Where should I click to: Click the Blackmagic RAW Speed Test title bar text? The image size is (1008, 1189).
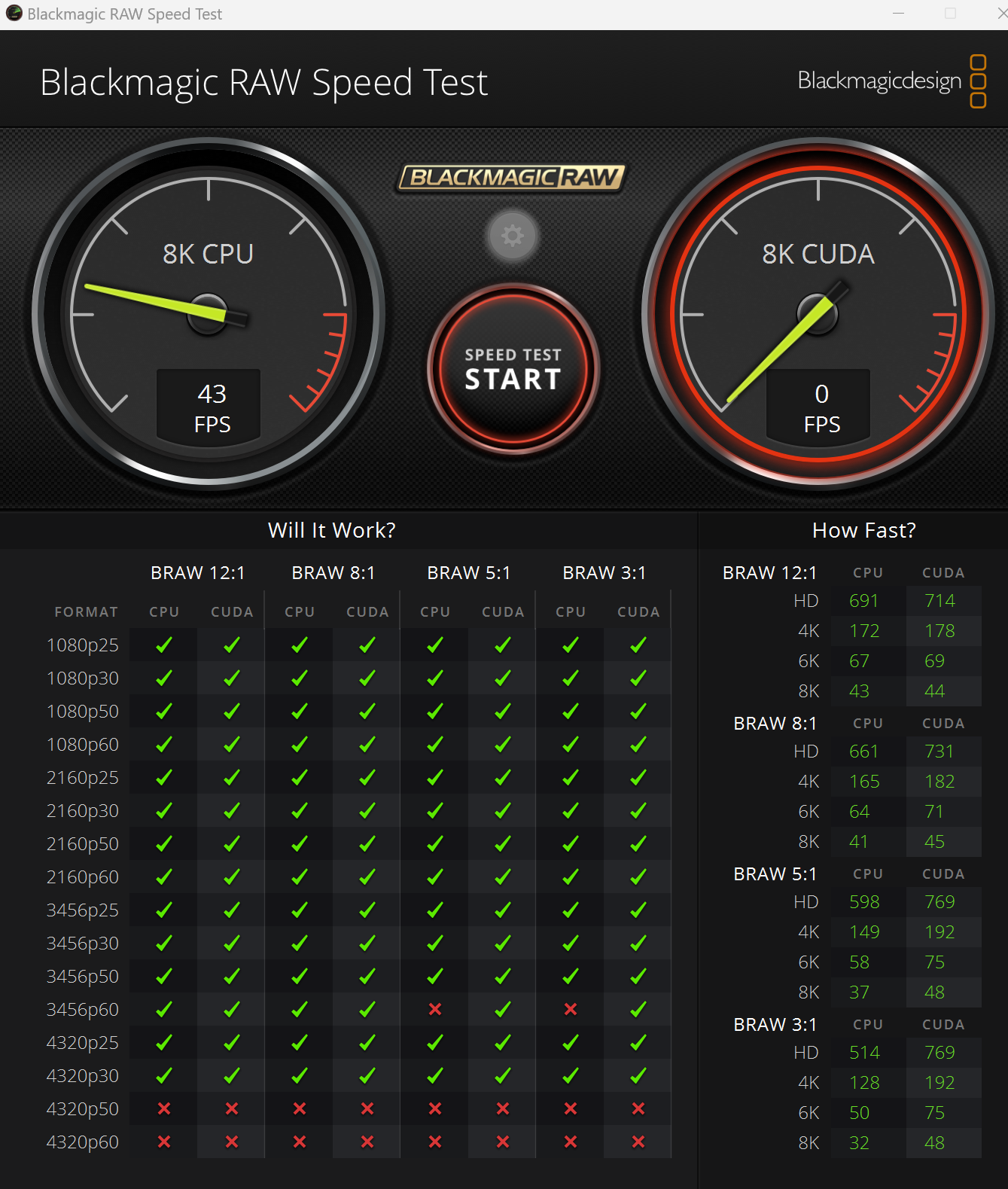pos(125,14)
